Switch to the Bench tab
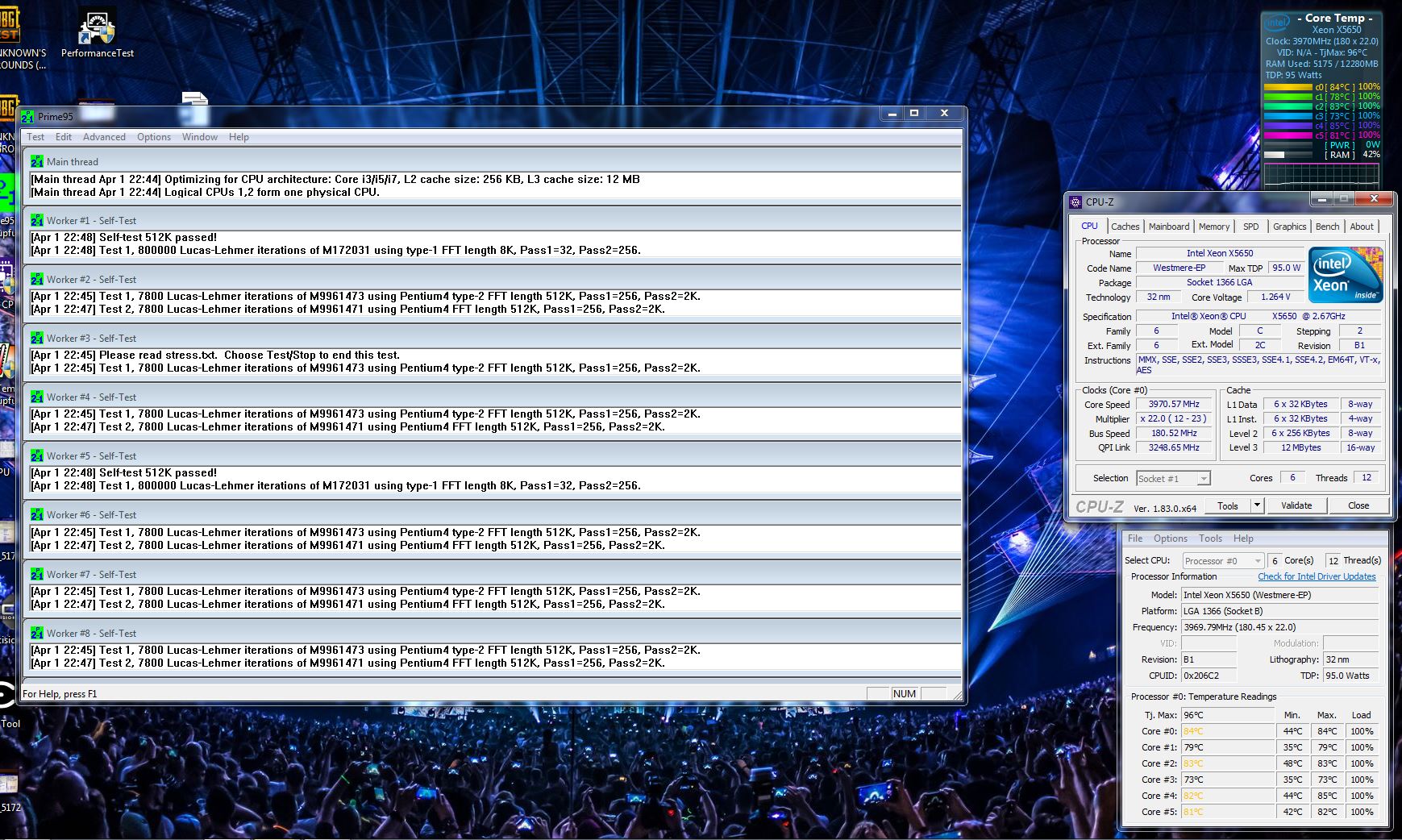Viewport: 1402px width, 840px height. pos(1327,227)
